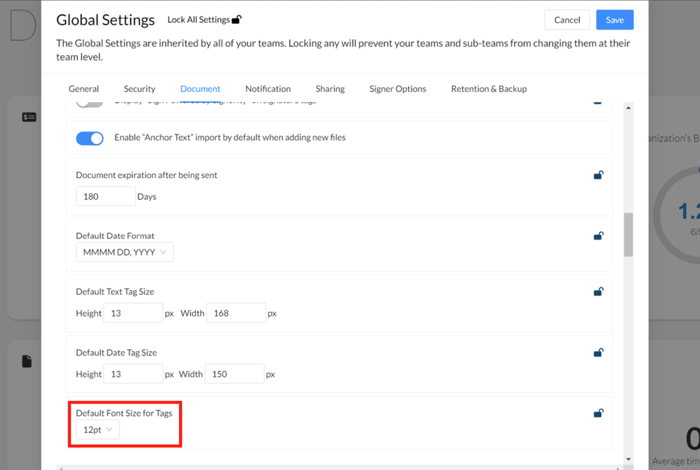
Task: Click the Cancel button
Action: [x=567, y=20]
